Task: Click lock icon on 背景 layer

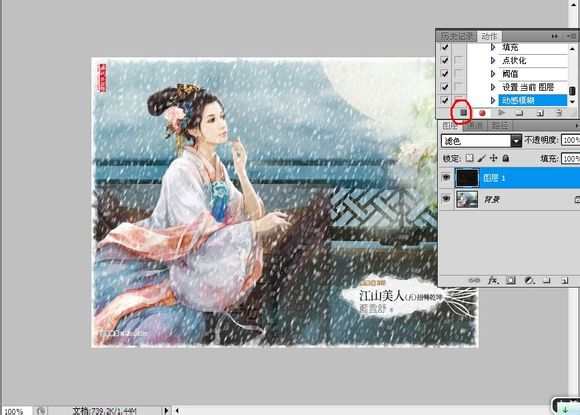Action: (x=577, y=199)
